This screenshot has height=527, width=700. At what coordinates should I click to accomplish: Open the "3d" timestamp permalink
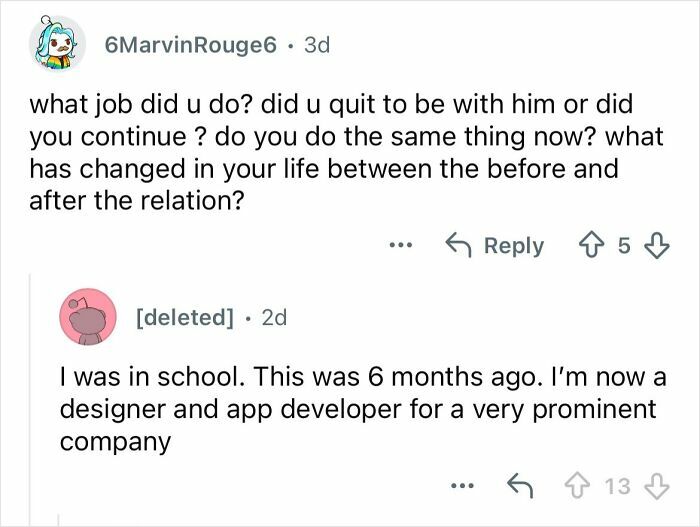pos(315,45)
